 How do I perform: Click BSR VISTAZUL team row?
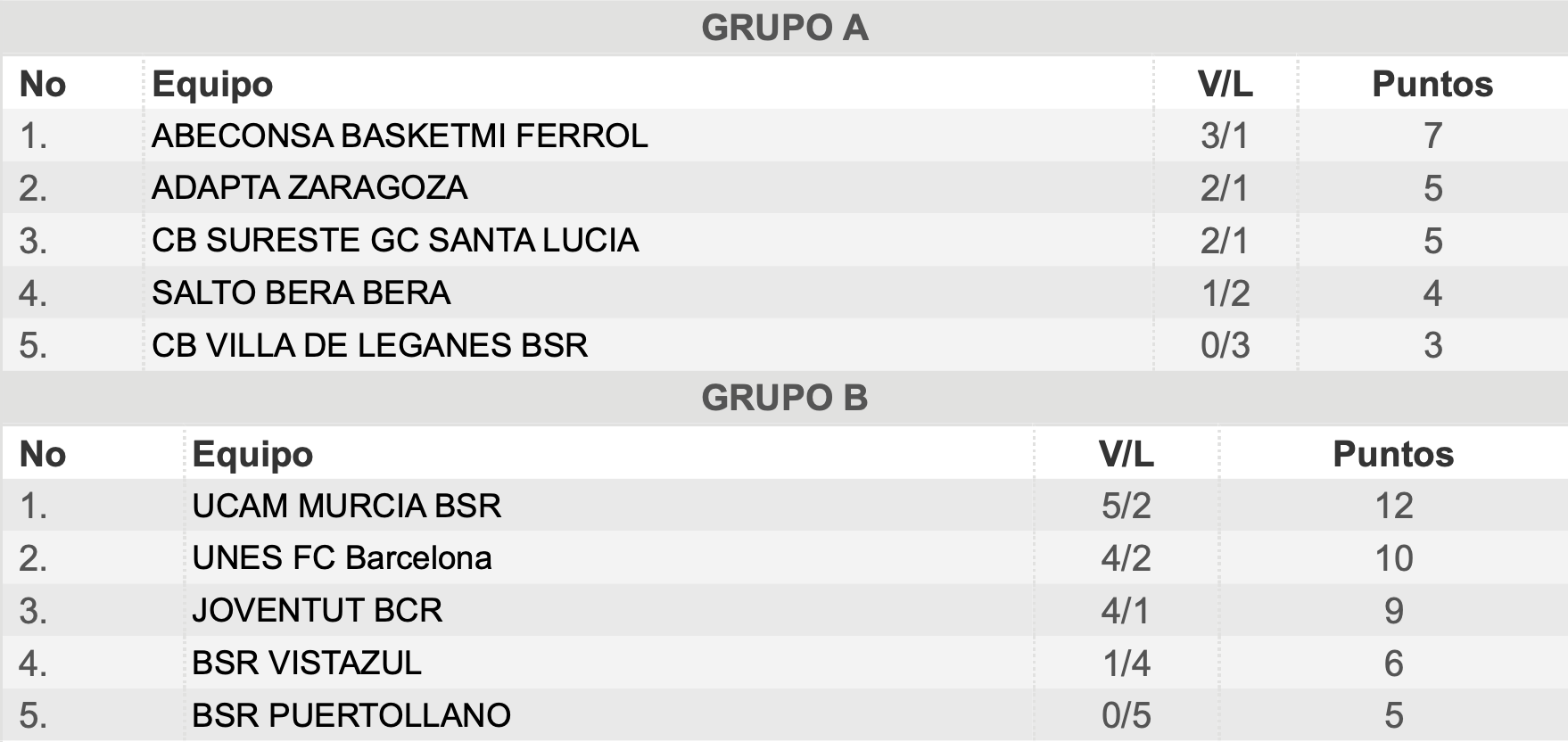point(784,663)
